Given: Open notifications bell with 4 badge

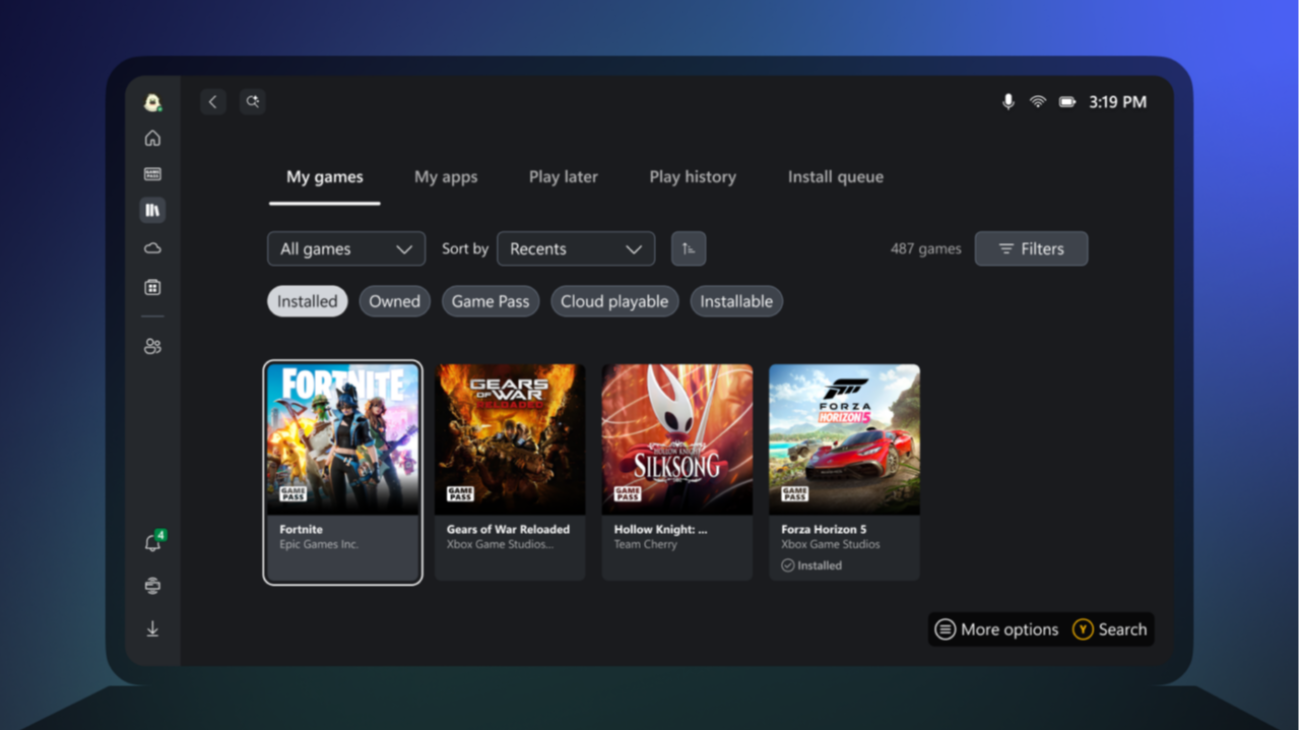Looking at the screenshot, I should point(152,543).
